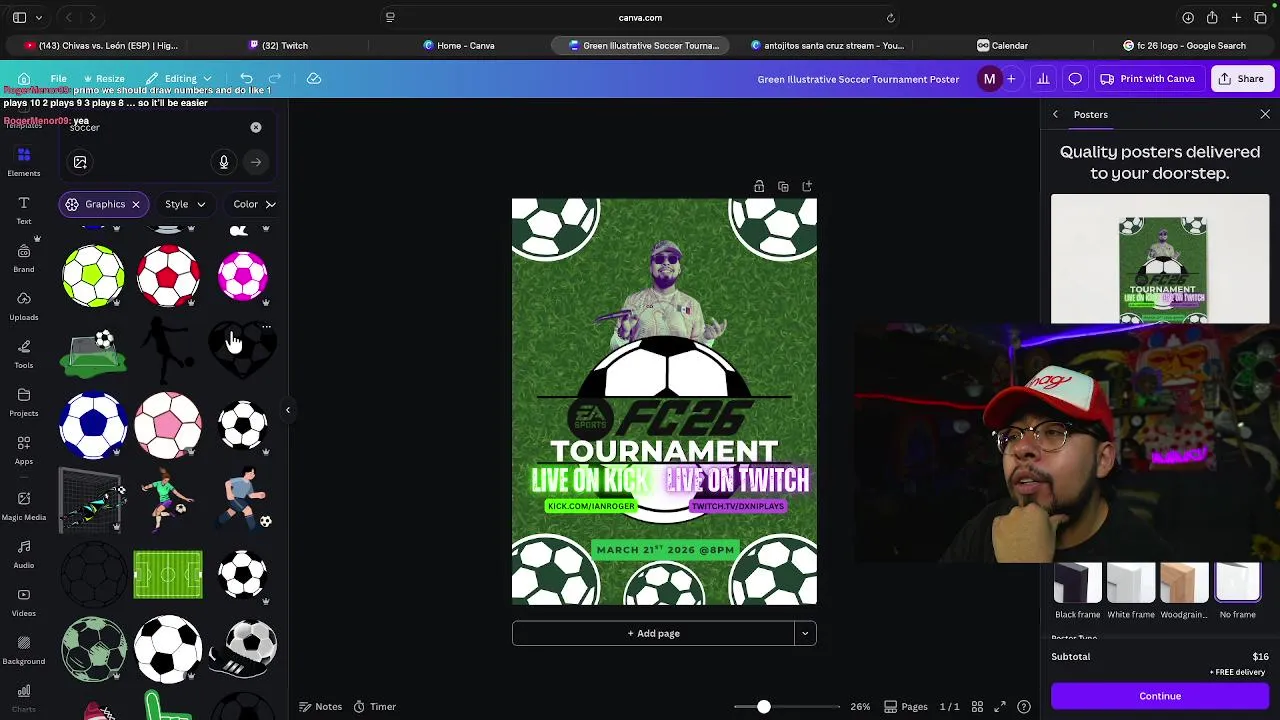Image resolution: width=1280 pixels, height=720 pixels.
Task: Collapse the side panel arrow
Action: coord(288,410)
